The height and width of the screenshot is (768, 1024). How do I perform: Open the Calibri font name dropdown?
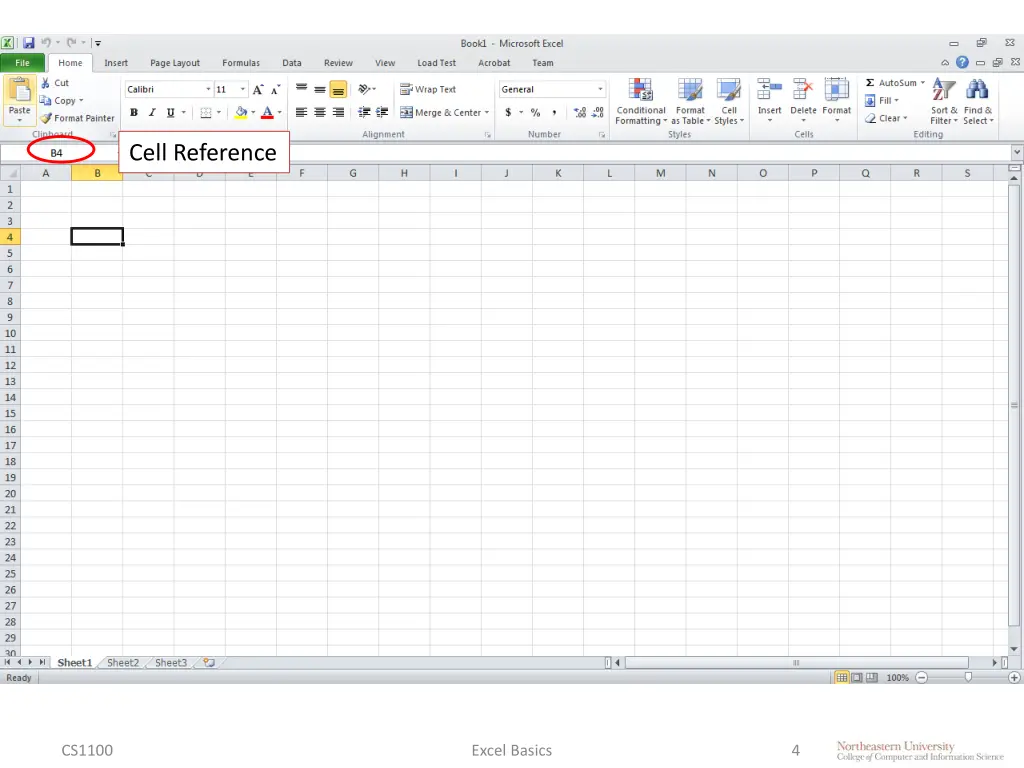tap(208, 89)
